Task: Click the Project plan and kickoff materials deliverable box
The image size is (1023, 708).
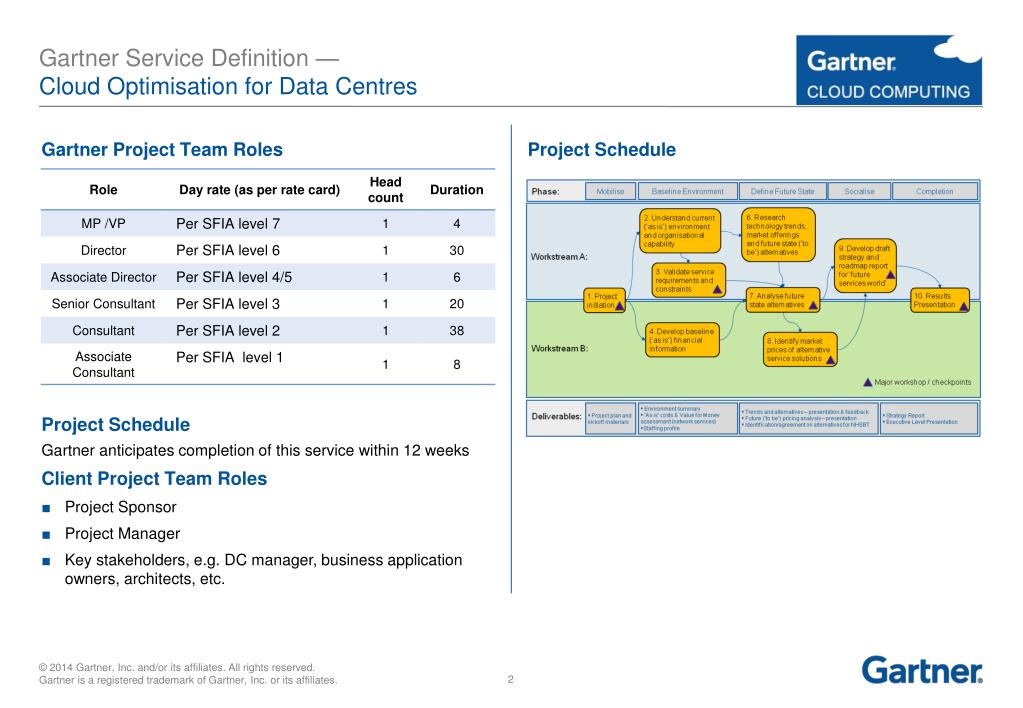Action: [610, 418]
